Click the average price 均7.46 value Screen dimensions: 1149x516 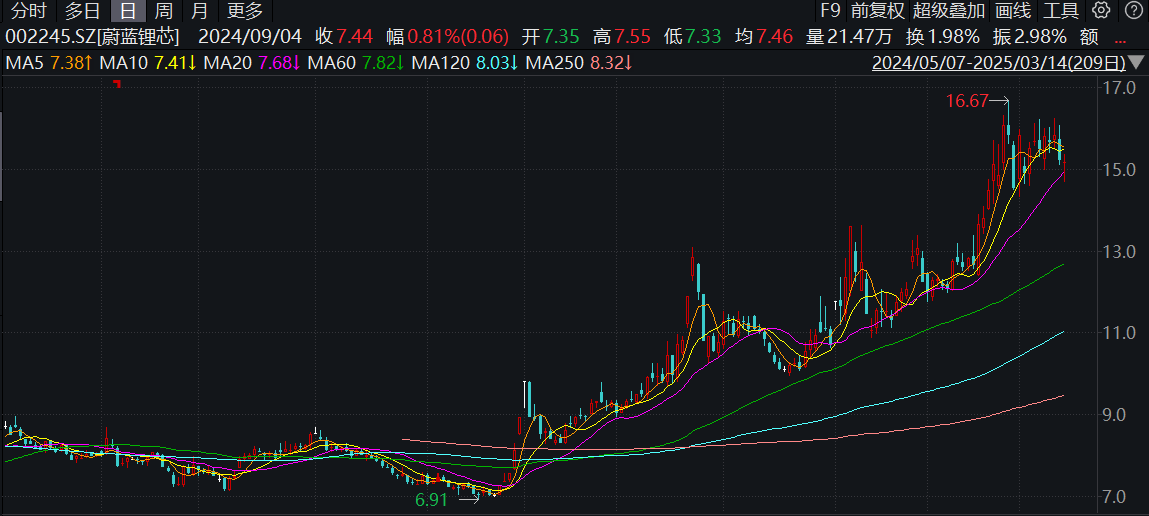pos(764,36)
